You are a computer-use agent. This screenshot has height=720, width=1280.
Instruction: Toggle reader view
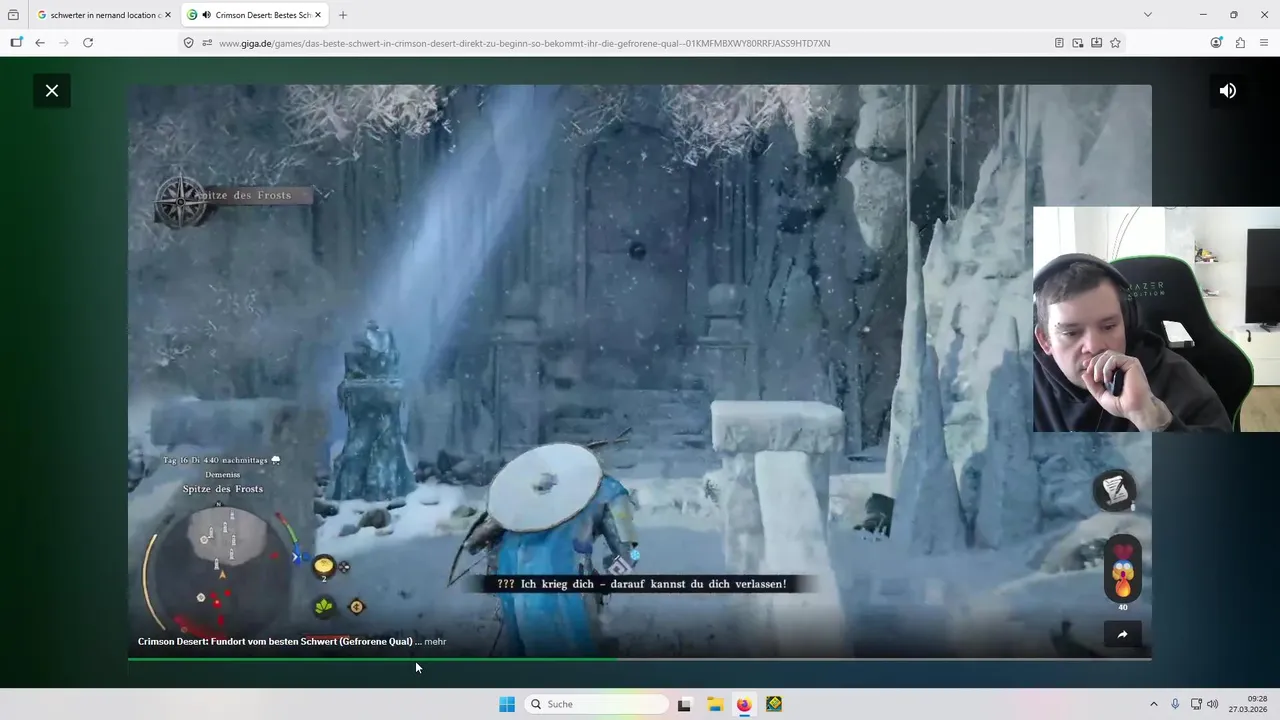point(1059,43)
